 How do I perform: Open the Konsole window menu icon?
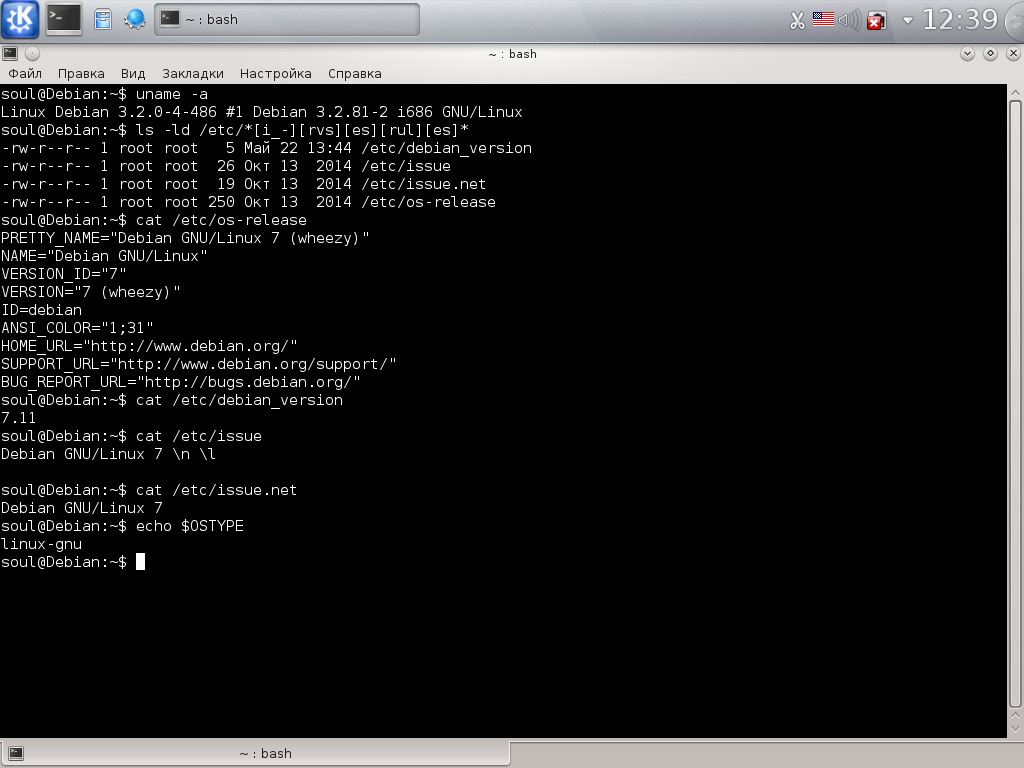10,54
